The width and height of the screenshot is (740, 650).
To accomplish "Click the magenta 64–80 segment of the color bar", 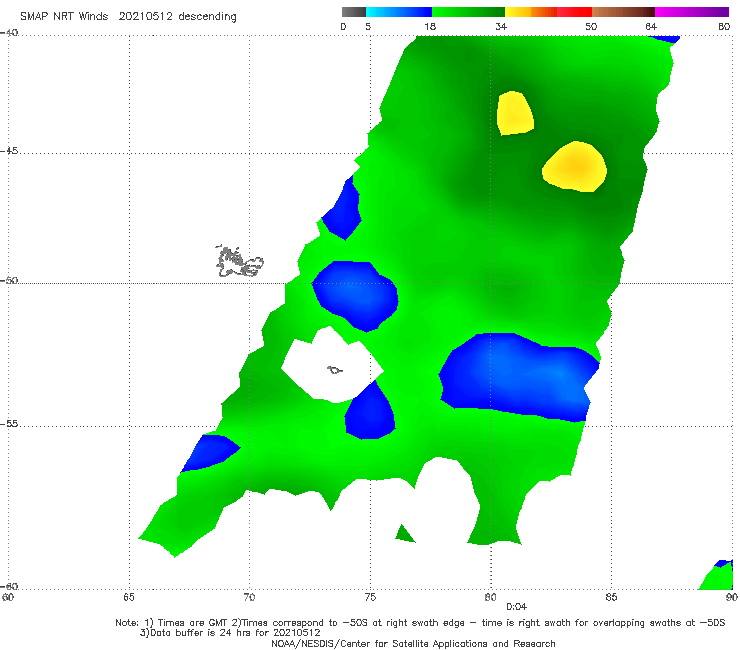I will pos(692,12).
